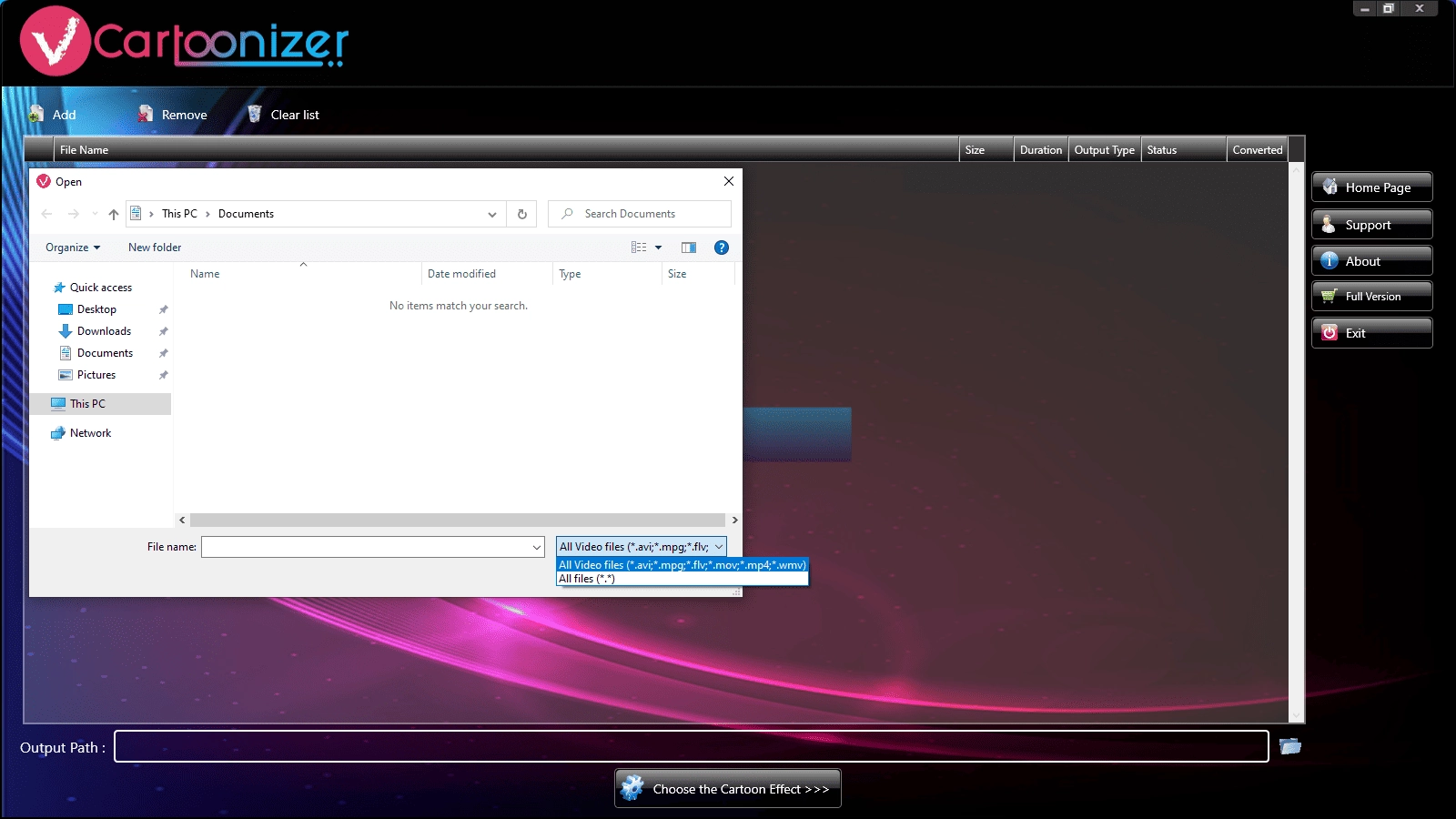
Task: Click the horizontal scrollbar left arrow
Action: click(x=182, y=521)
